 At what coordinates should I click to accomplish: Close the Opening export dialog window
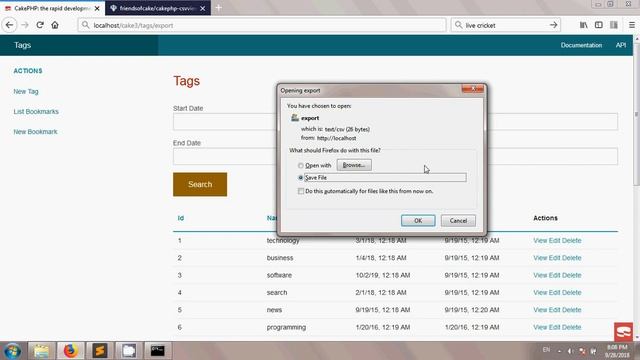coord(473,89)
